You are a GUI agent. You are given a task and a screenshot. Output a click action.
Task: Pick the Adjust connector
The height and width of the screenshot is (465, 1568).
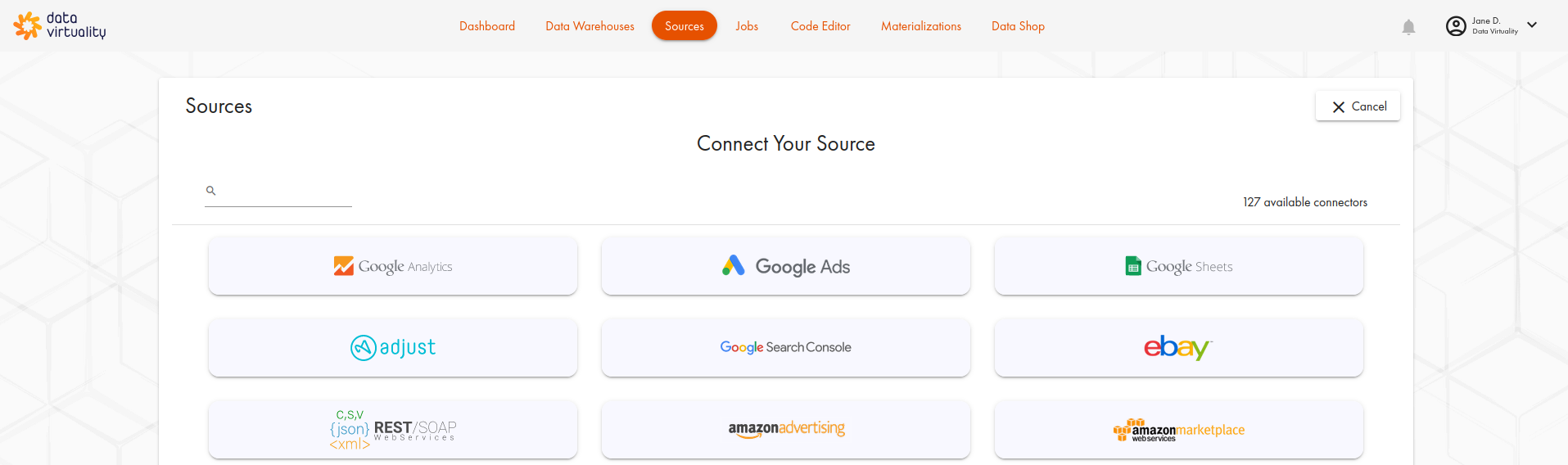click(393, 348)
